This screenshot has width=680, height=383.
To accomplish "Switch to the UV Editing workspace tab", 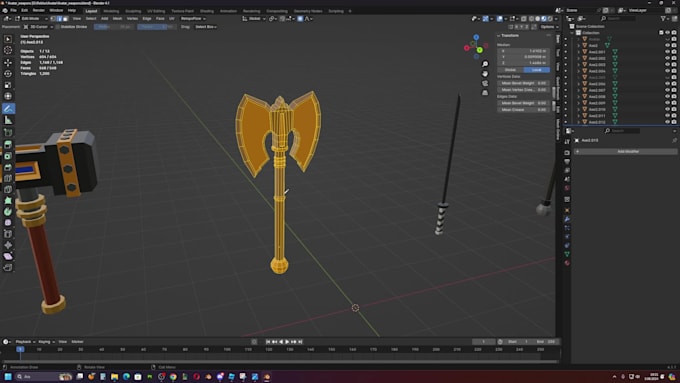I will pos(156,11).
